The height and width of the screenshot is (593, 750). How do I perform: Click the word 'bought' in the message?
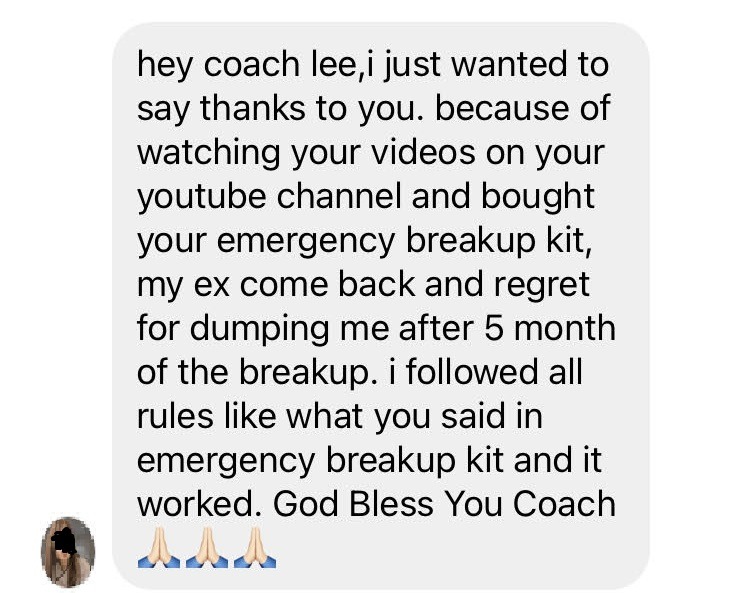(538, 196)
